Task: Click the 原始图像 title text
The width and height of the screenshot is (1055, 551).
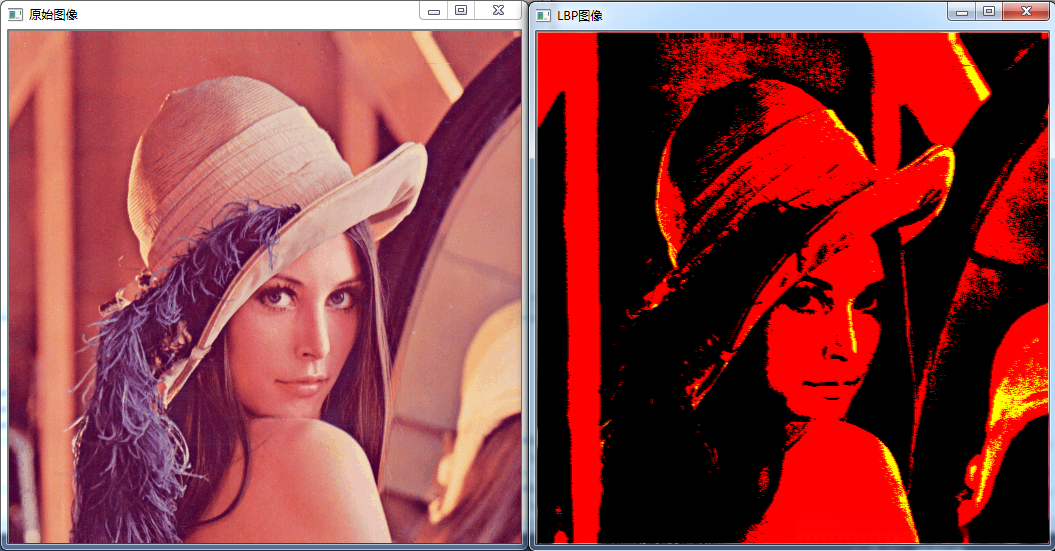Action: [x=53, y=15]
